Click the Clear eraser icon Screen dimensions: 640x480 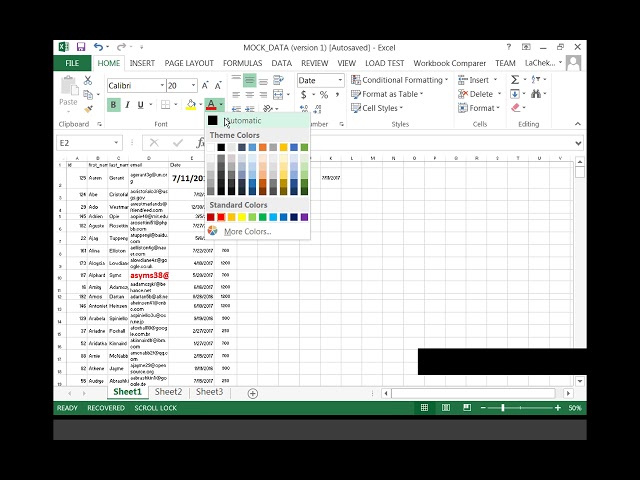(516, 108)
